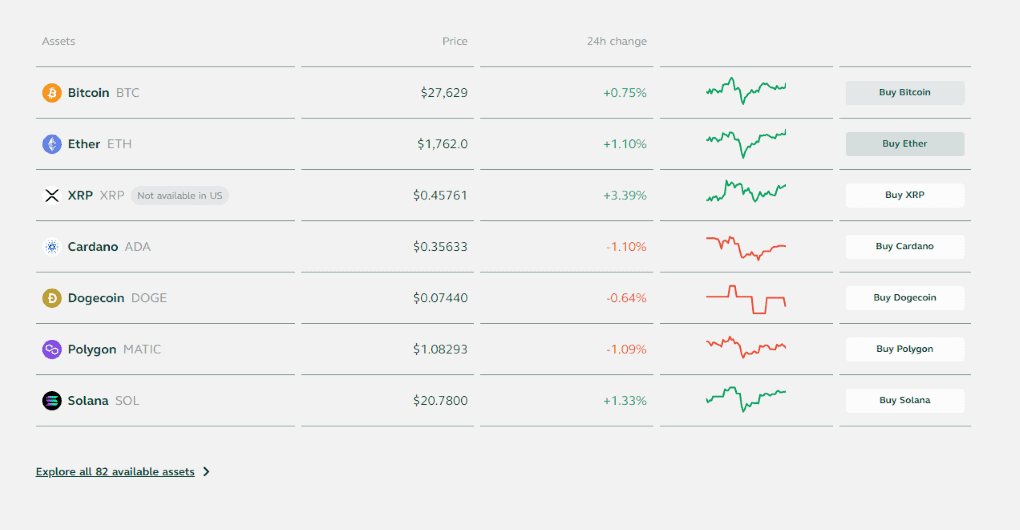
Task: Click the Price column header
Action: point(455,41)
